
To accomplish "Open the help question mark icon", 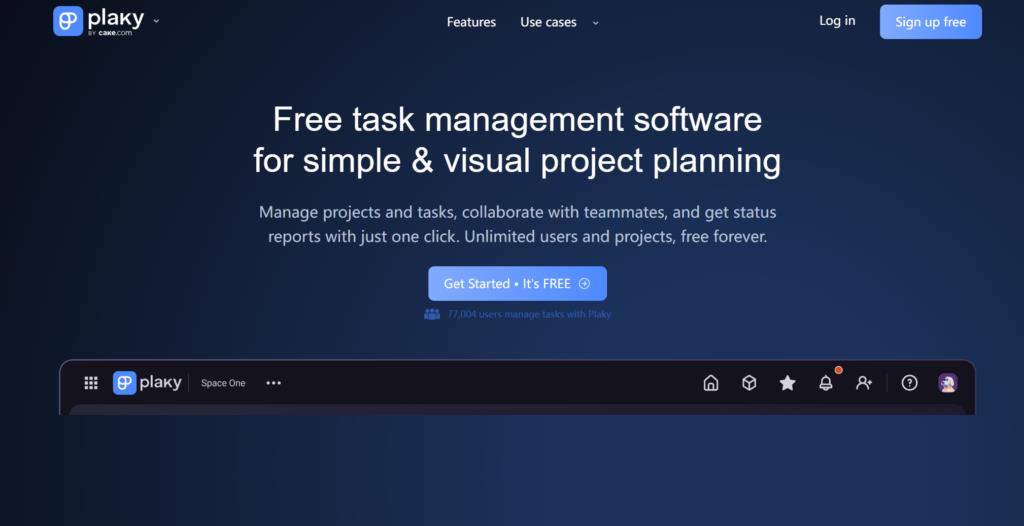I will [909, 383].
